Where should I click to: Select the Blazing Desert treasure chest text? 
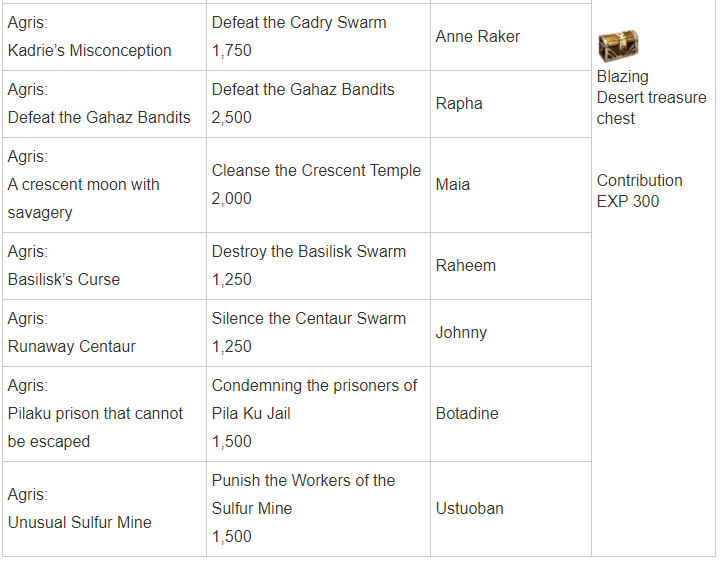pos(651,97)
